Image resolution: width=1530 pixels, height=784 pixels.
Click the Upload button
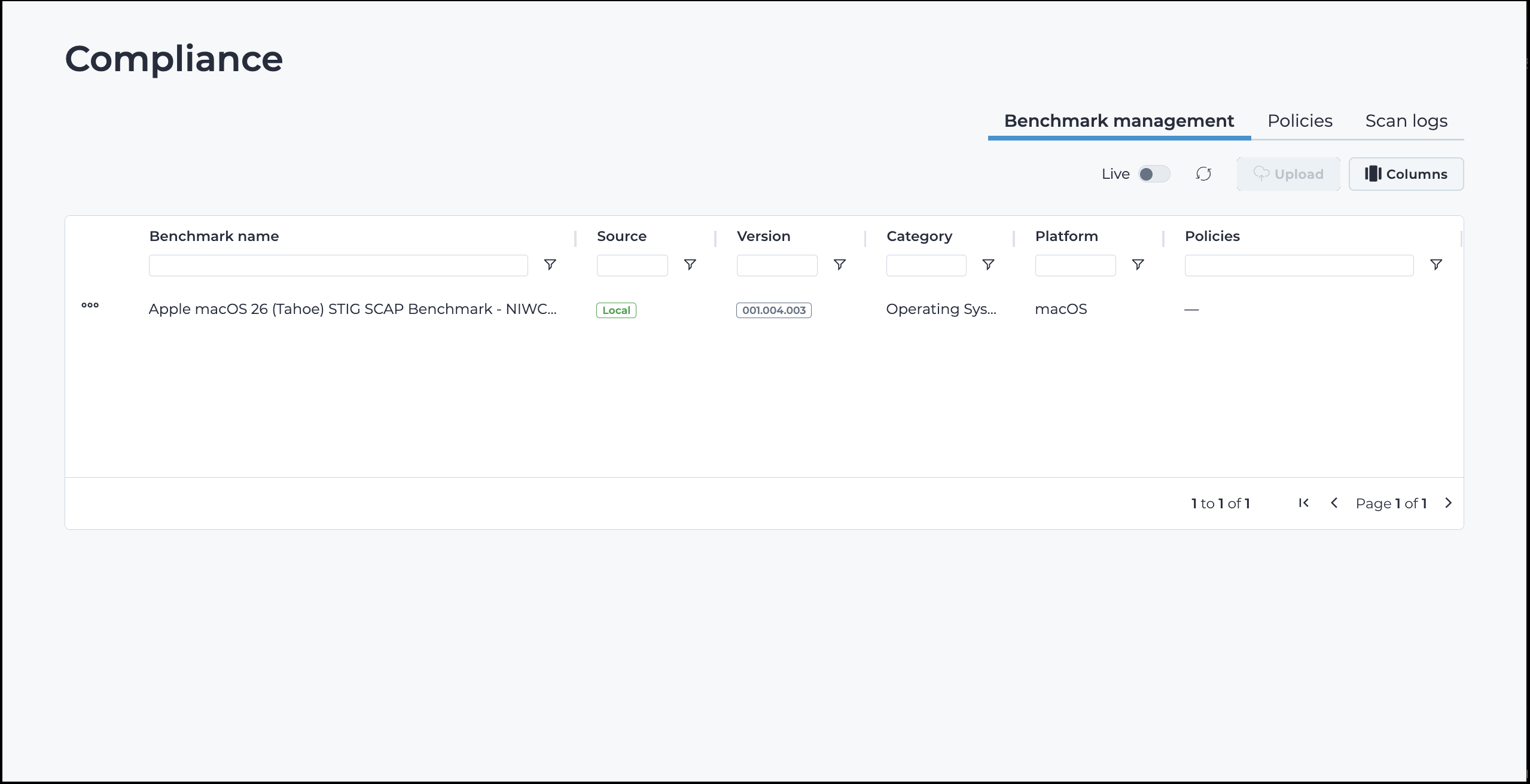[x=1288, y=174]
